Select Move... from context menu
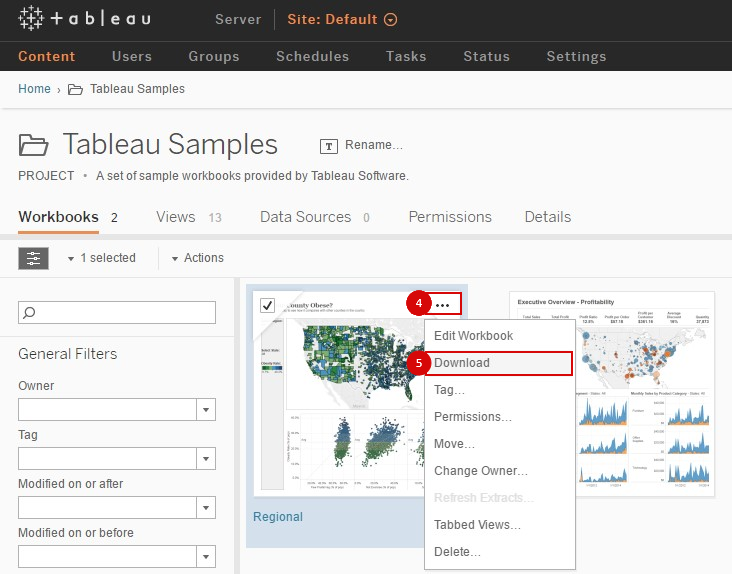The height and width of the screenshot is (574, 732). click(x=500, y=444)
